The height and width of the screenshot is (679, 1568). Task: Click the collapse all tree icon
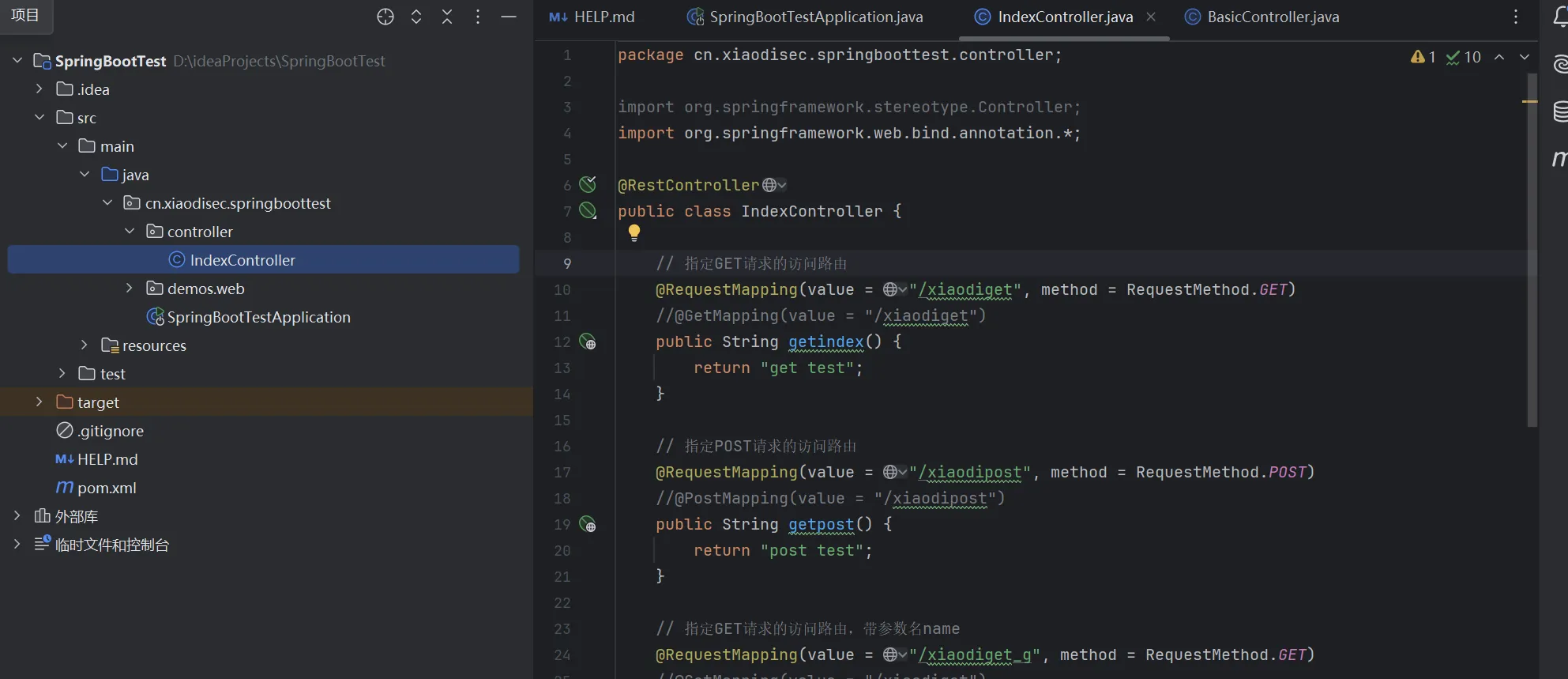point(447,17)
